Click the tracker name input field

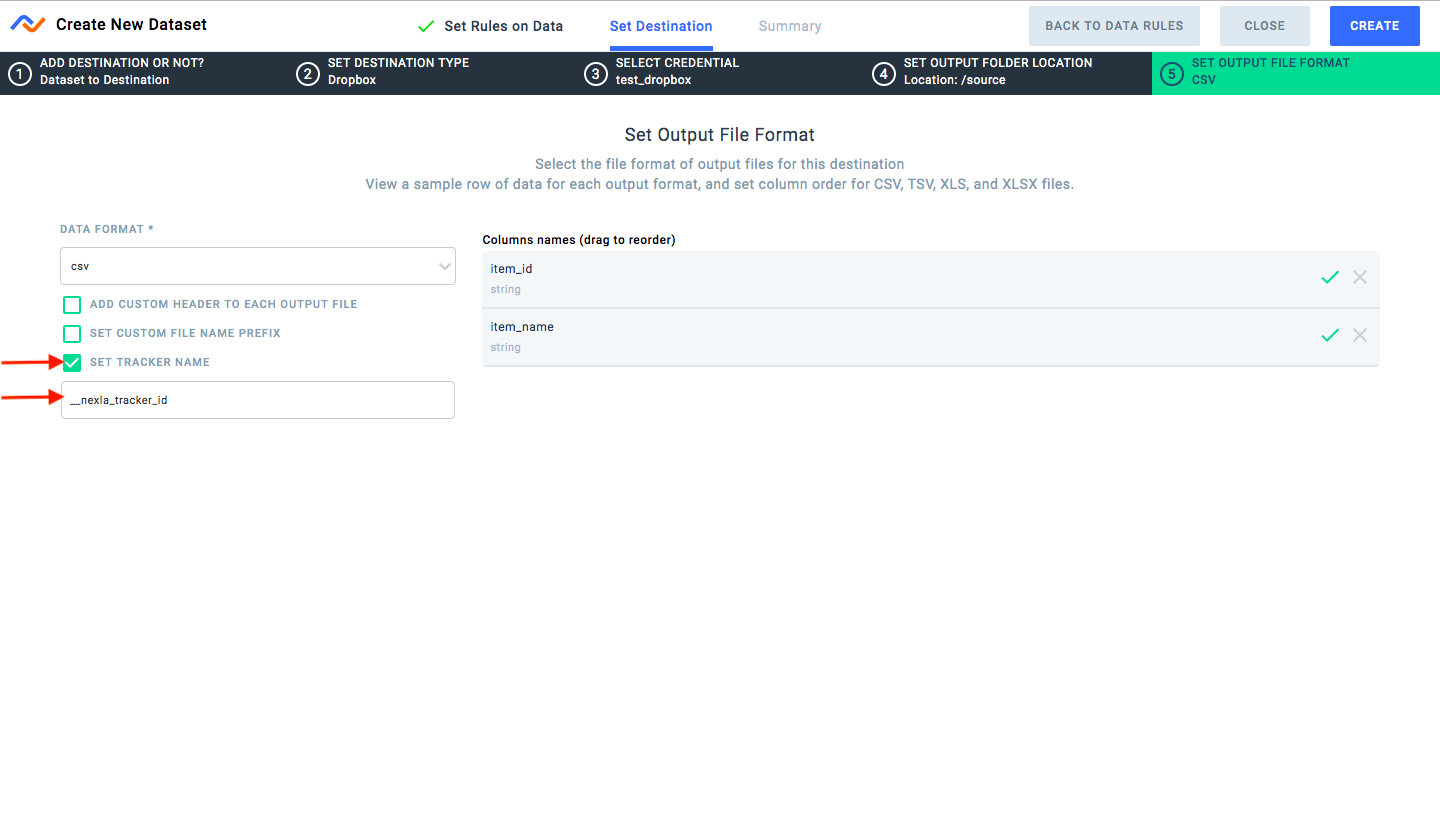click(258, 400)
